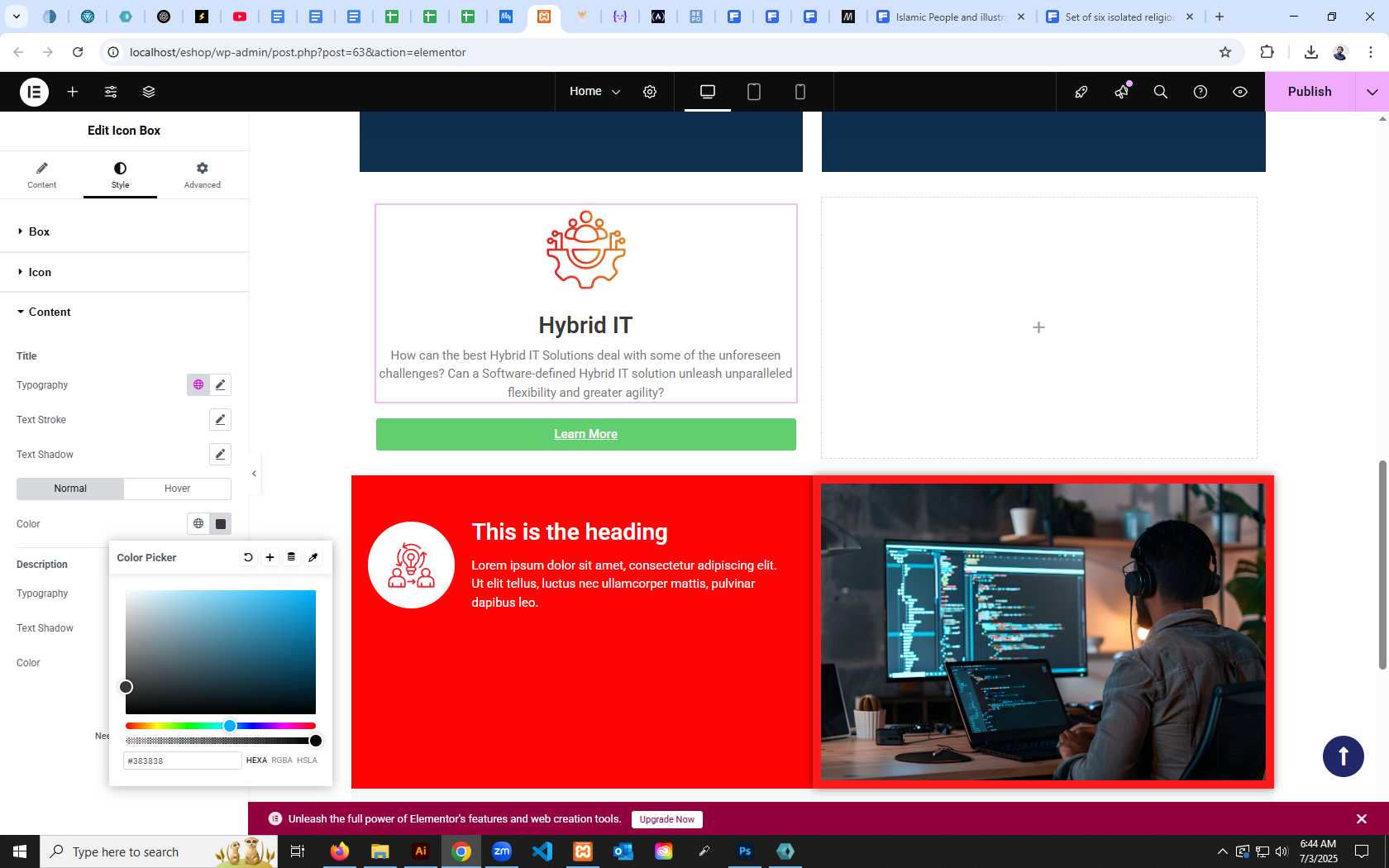
Task: Open global fonts globe for Title Typography
Action: pos(198,385)
